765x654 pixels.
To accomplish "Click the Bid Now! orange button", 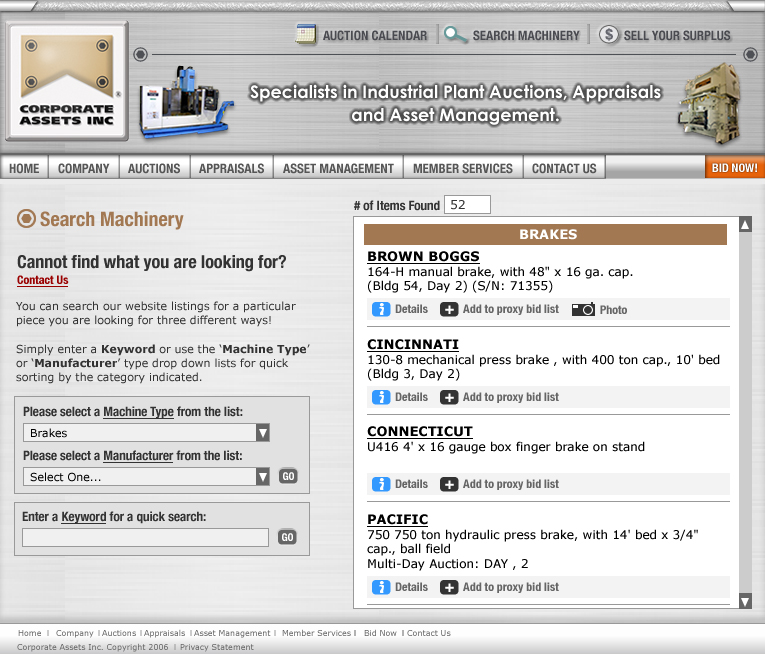I will (734, 168).
